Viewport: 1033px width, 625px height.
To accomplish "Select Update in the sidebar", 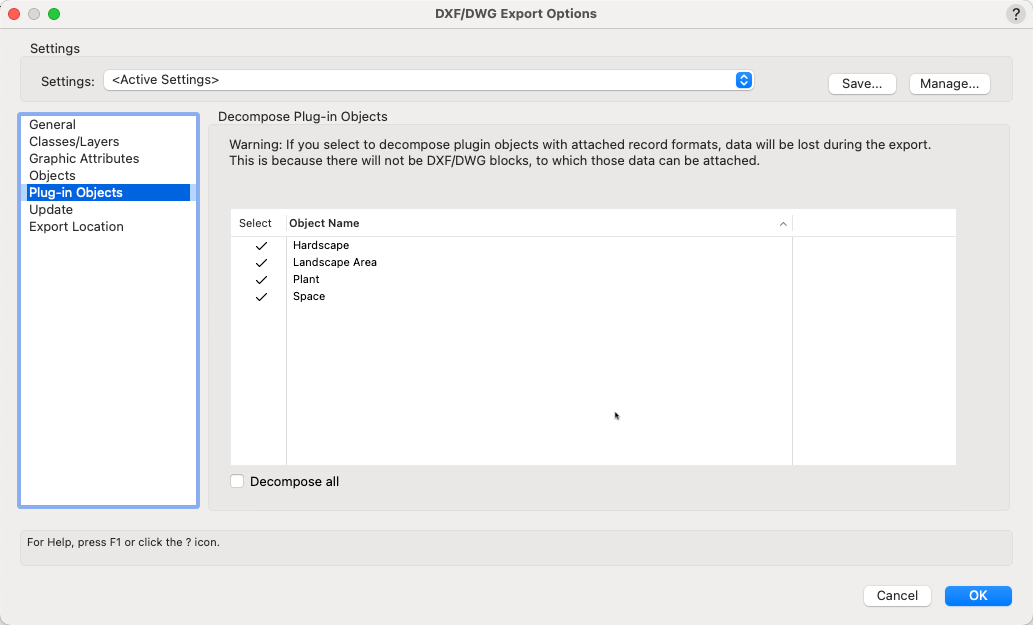I will 51,209.
